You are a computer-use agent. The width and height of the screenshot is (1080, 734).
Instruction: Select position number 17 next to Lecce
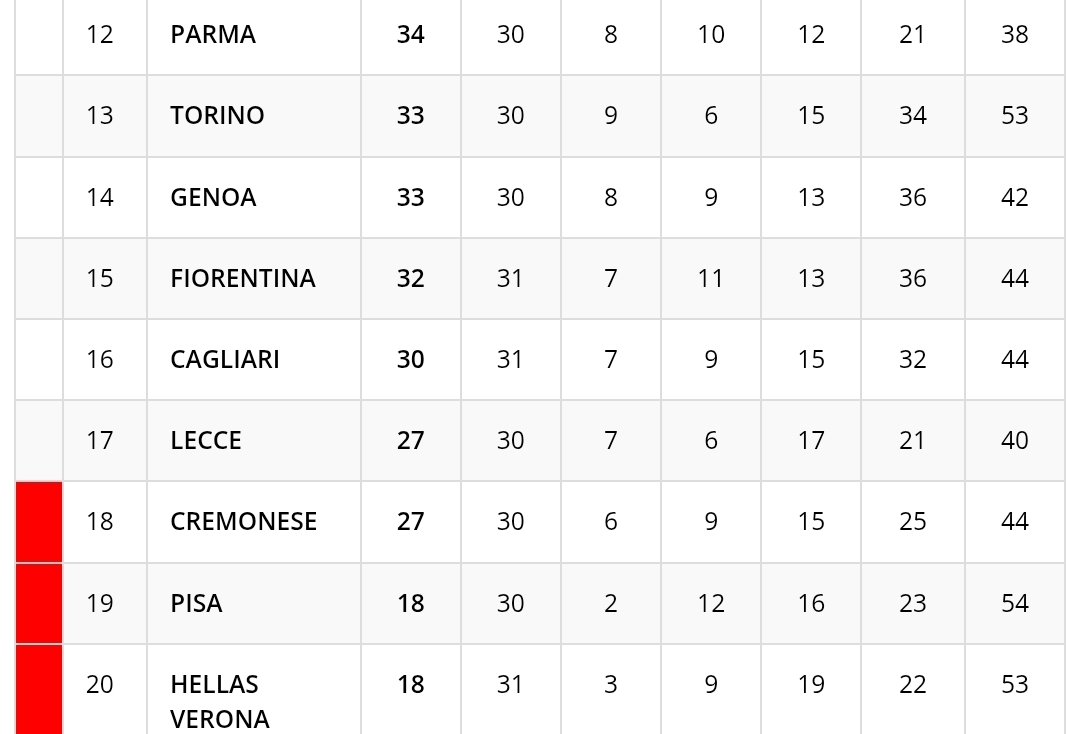pyautogui.click(x=100, y=441)
